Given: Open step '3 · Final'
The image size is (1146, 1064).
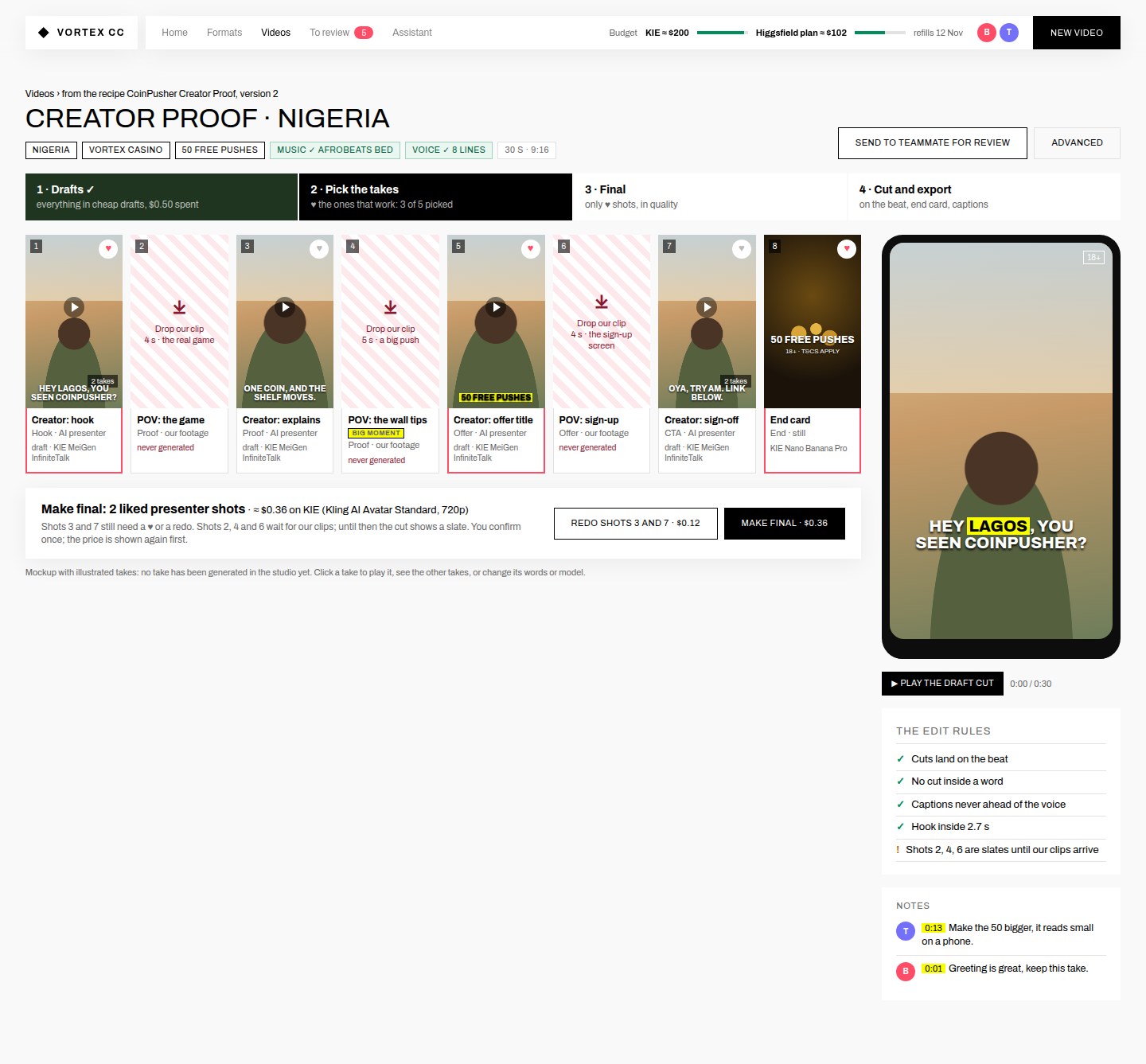Looking at the screenshot, I should 710,197.
